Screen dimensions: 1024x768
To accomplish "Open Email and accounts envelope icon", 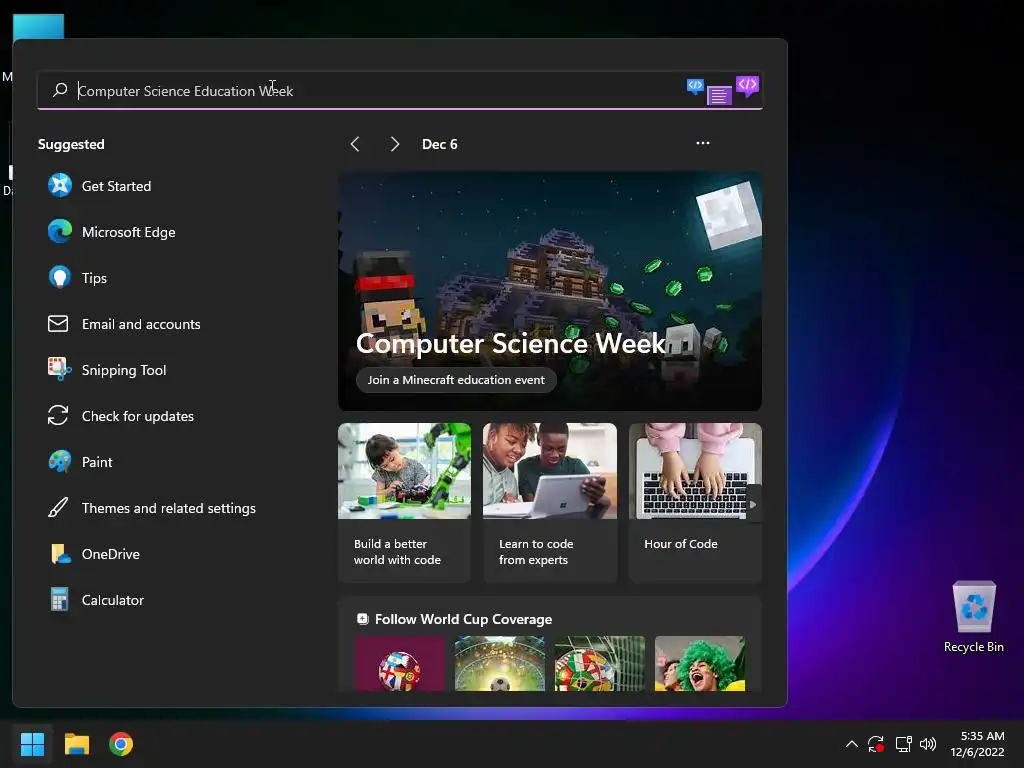I will pyautogui.click(x=58, y=323).
